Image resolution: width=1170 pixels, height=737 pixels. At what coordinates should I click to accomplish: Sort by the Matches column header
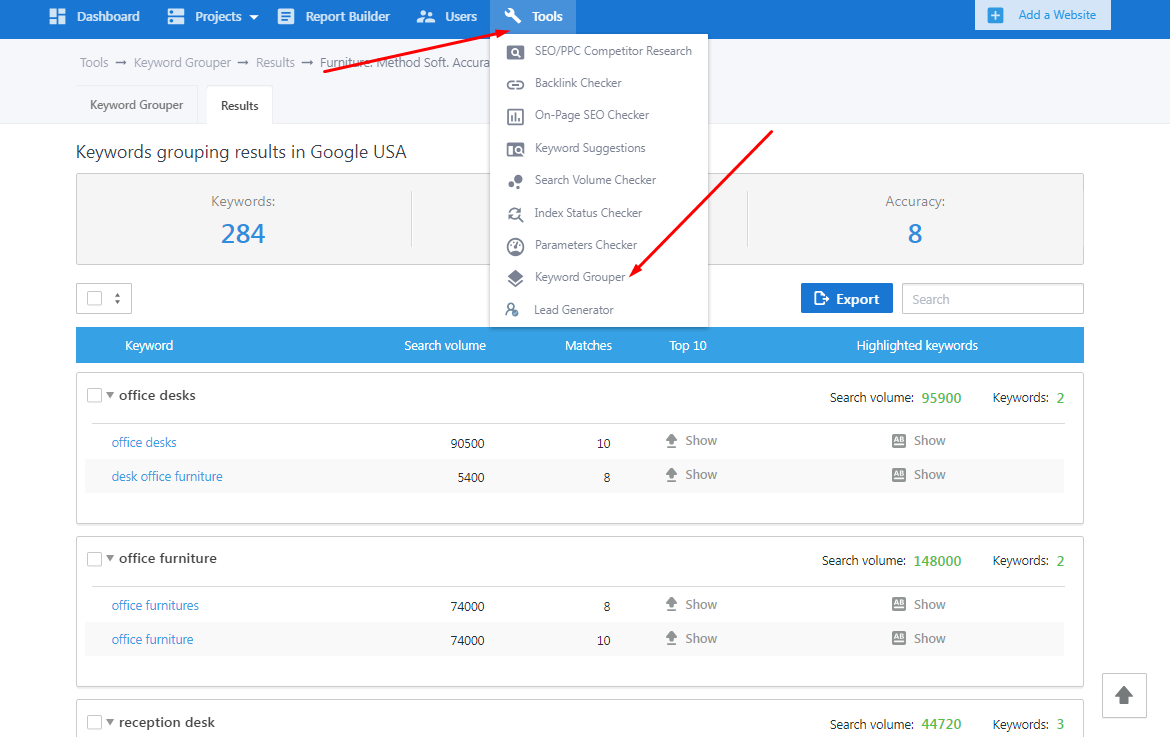point(588,345)
